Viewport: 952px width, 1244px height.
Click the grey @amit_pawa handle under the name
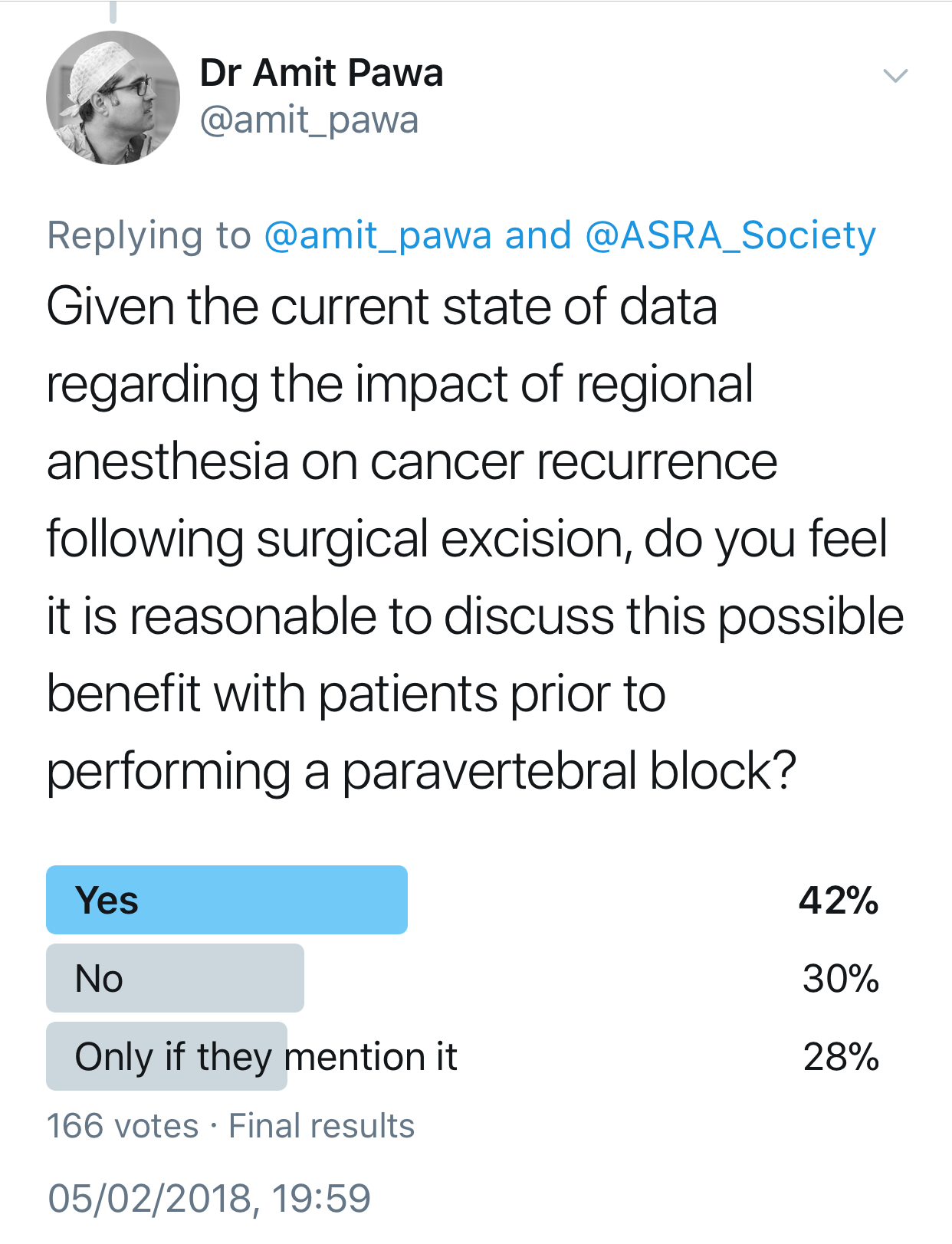pyautogui.click(x=309, y=120)
